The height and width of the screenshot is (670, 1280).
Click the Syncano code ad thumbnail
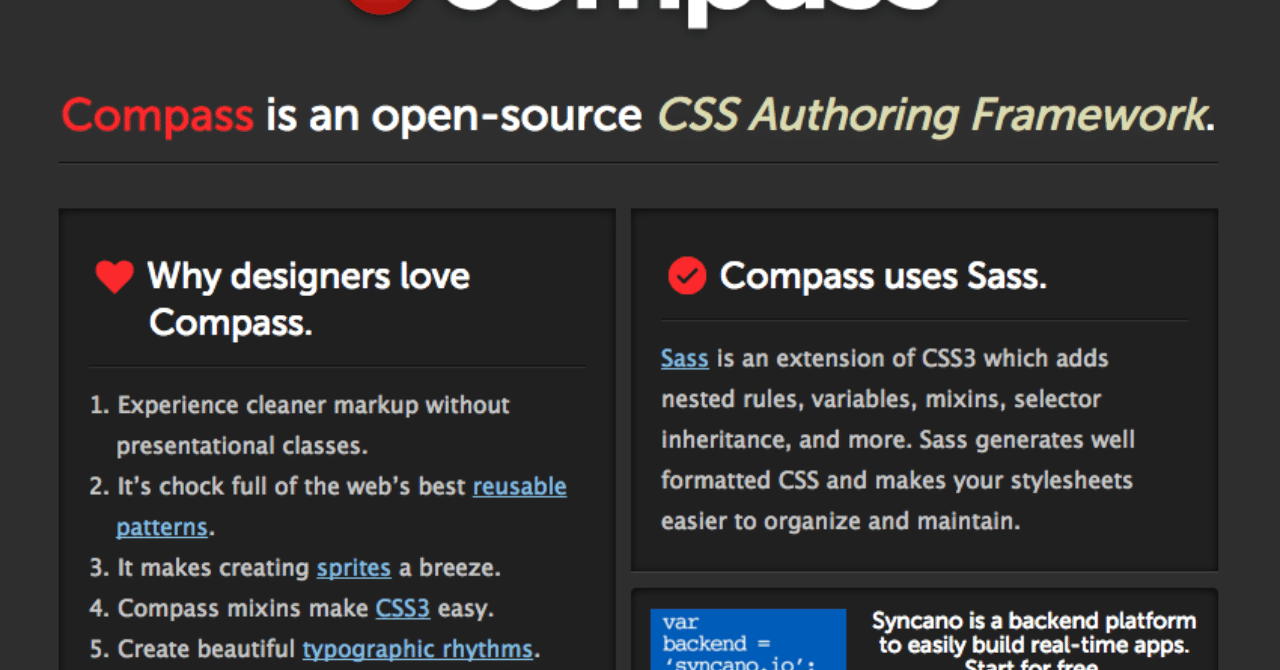click(x=748, y=640)
